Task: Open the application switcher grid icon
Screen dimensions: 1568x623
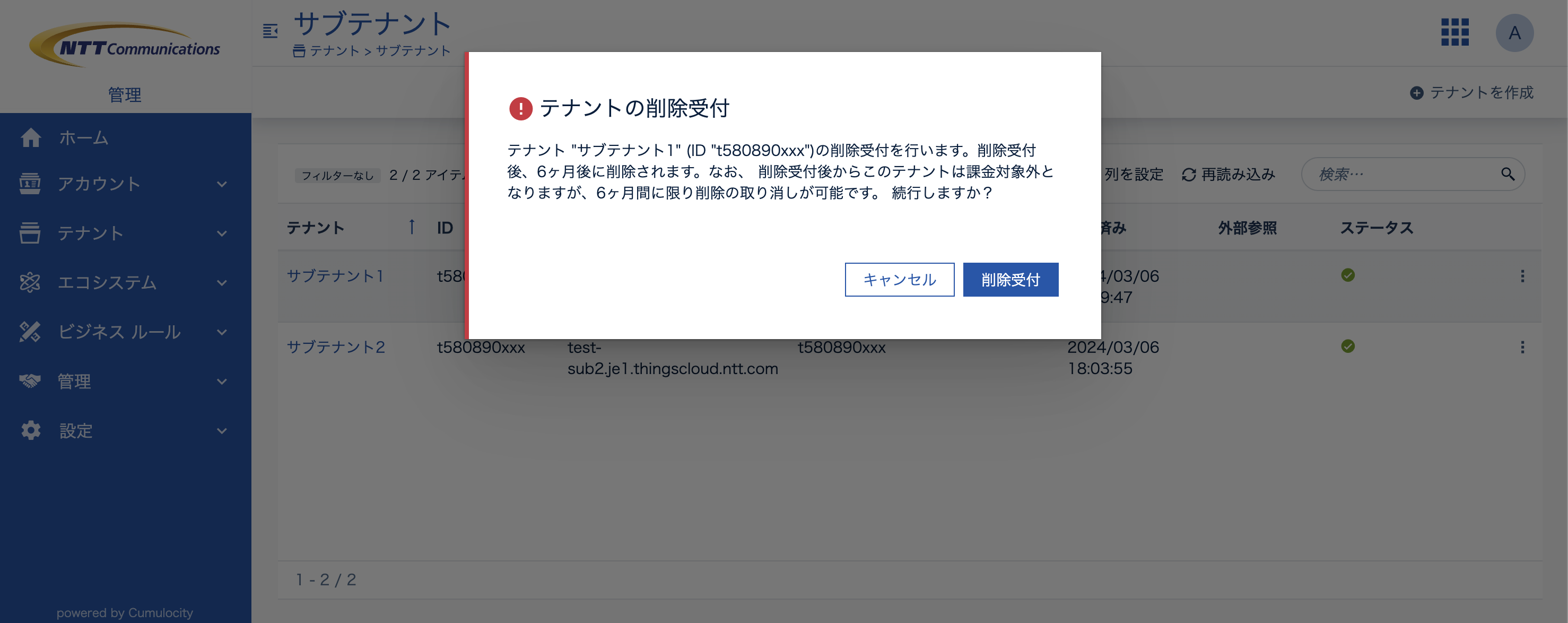Action: tap(1455, 32)
